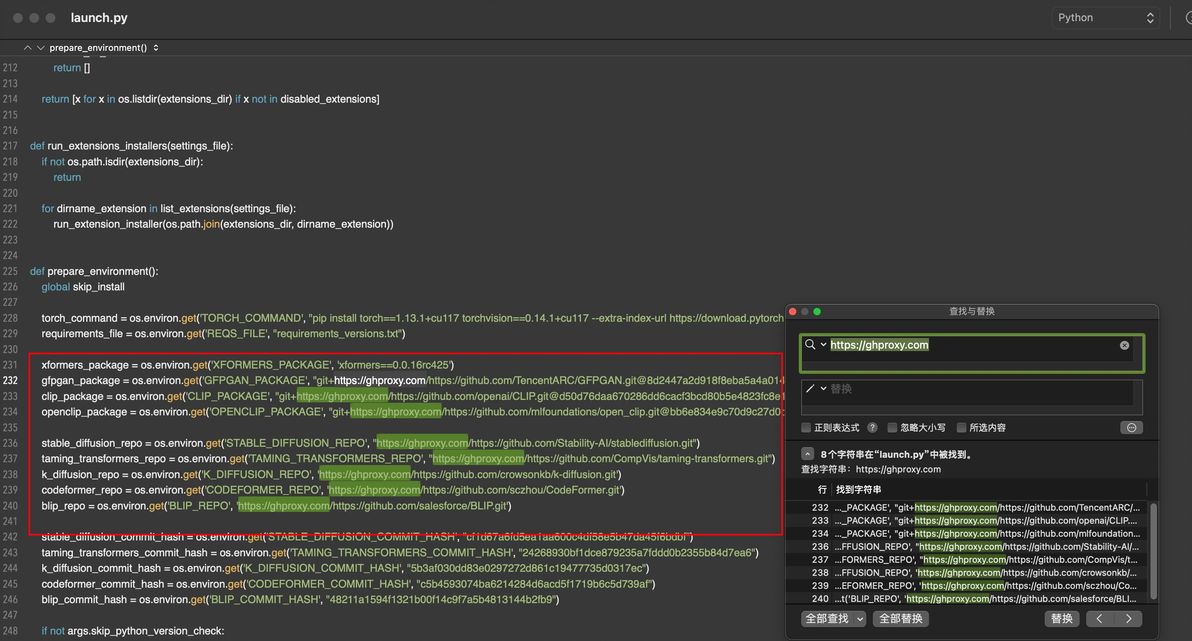Click the launch.py window title

(x=99, y=17)
